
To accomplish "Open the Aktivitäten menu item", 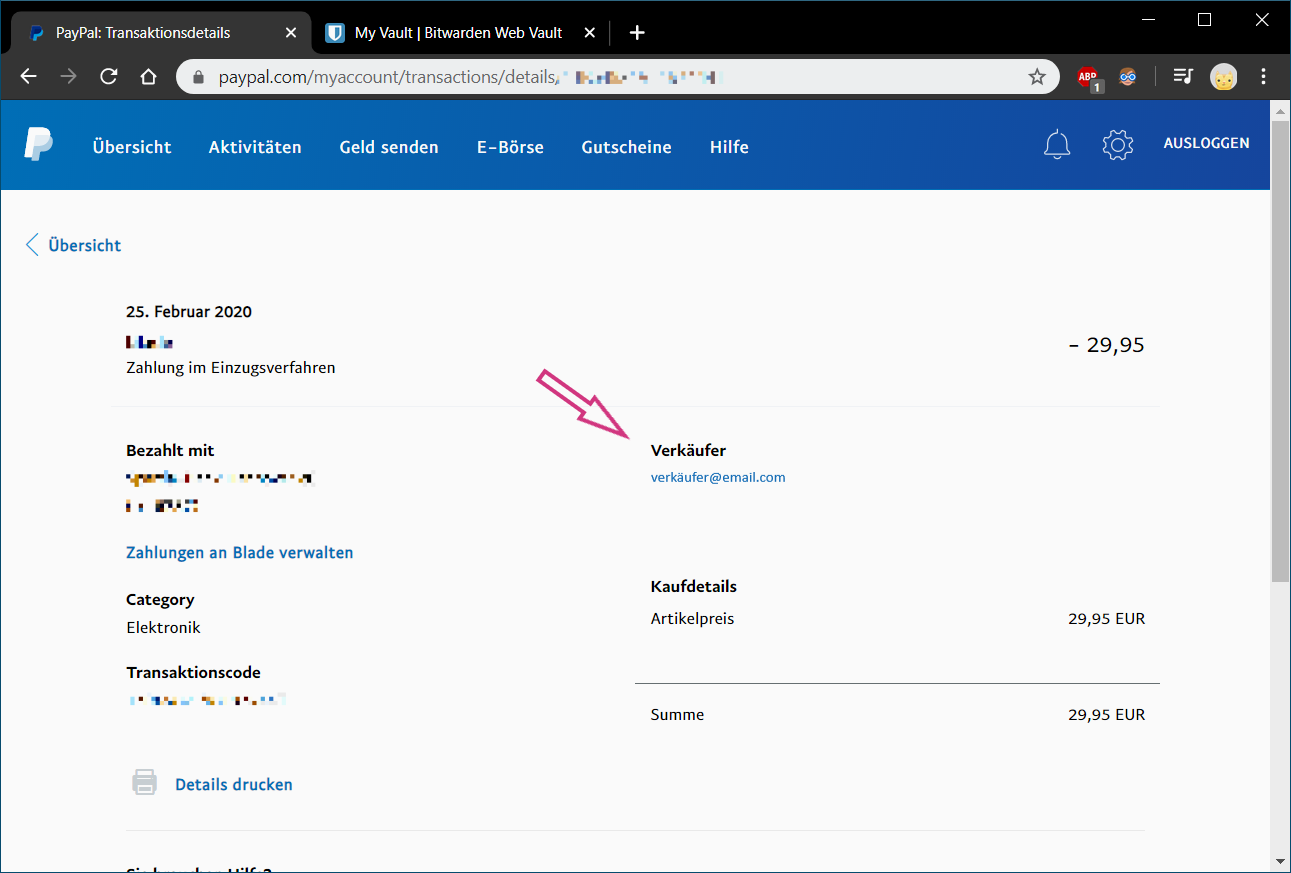I will point(255,147).
